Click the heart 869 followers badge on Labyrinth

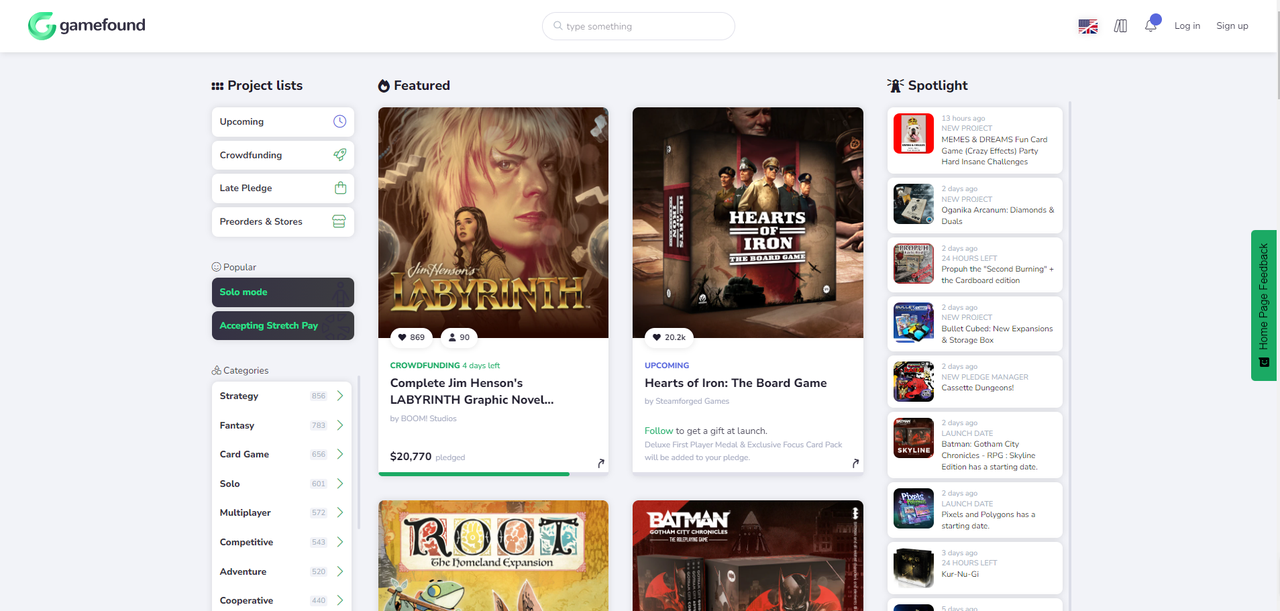pos(411,337)
